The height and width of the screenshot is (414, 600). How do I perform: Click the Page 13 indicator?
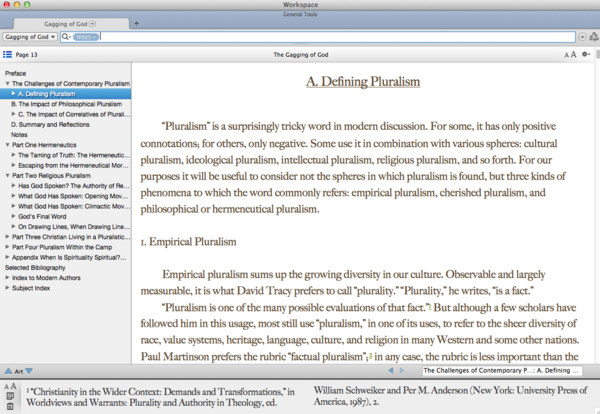coord(26,55)
